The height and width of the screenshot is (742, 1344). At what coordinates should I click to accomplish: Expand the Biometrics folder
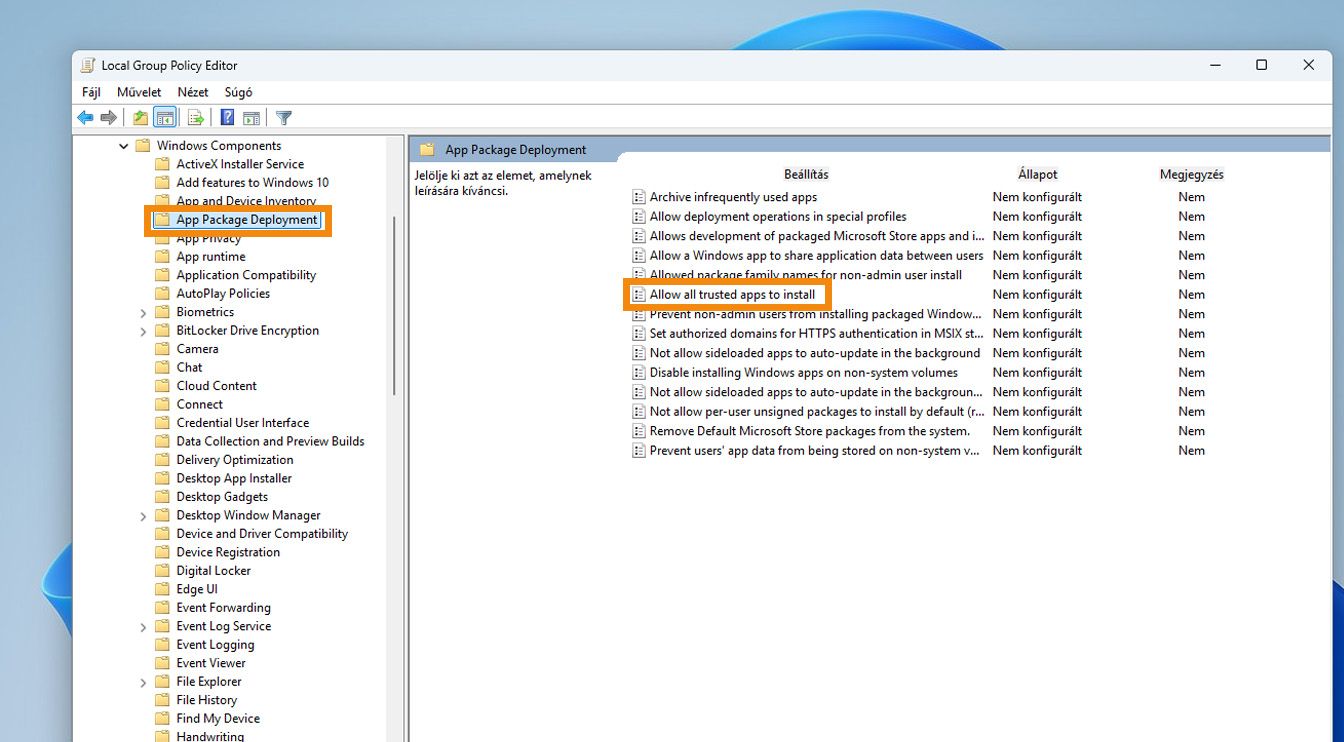(x=143, y=313)
